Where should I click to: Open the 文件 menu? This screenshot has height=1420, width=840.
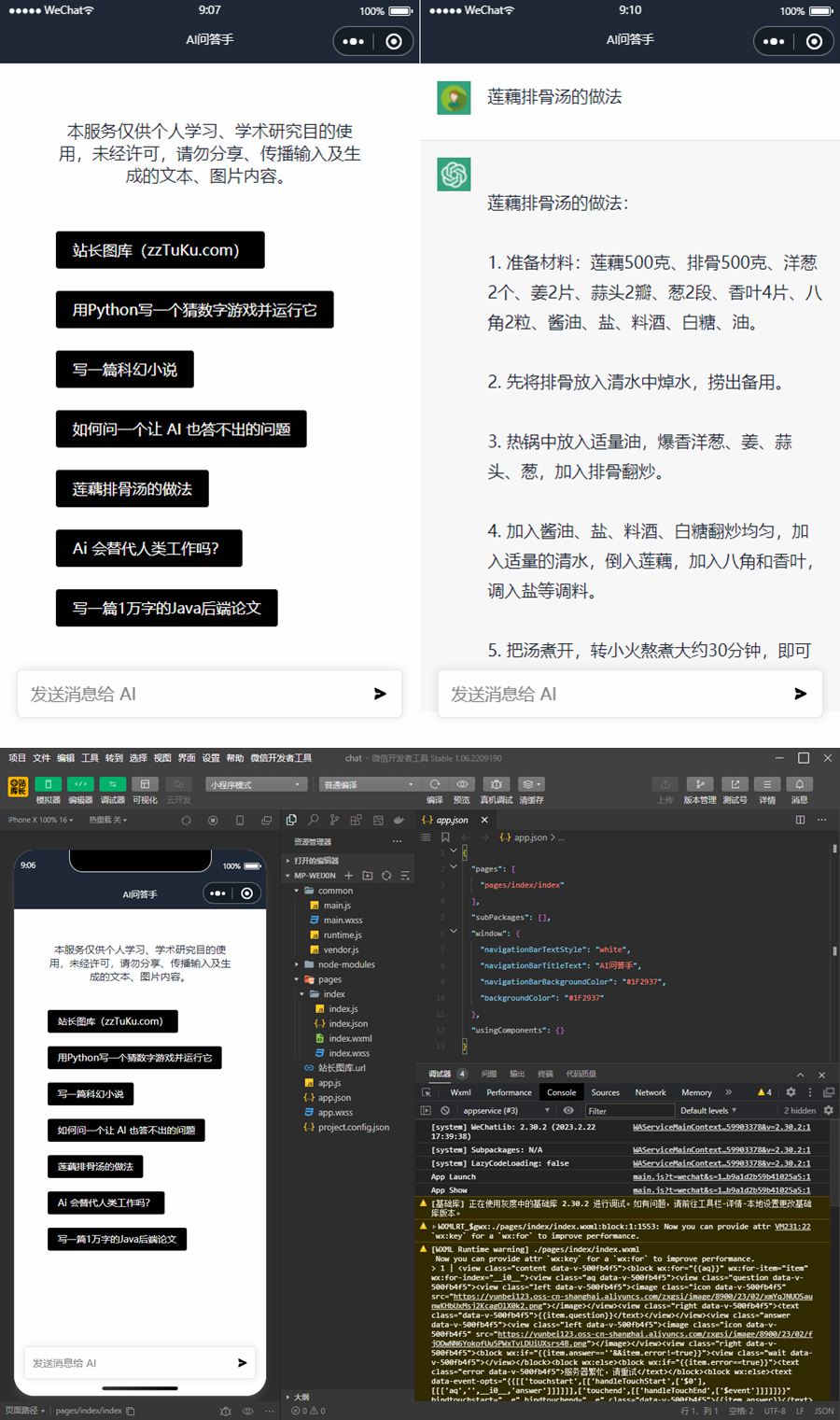click(x=42, y=758)
